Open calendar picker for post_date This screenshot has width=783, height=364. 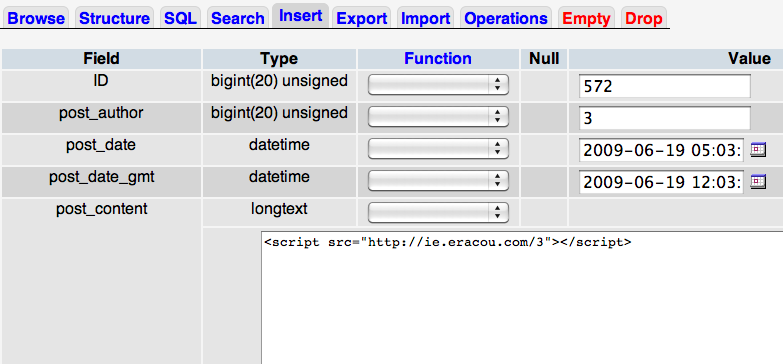pyautogui.click(x=758, y=150)
